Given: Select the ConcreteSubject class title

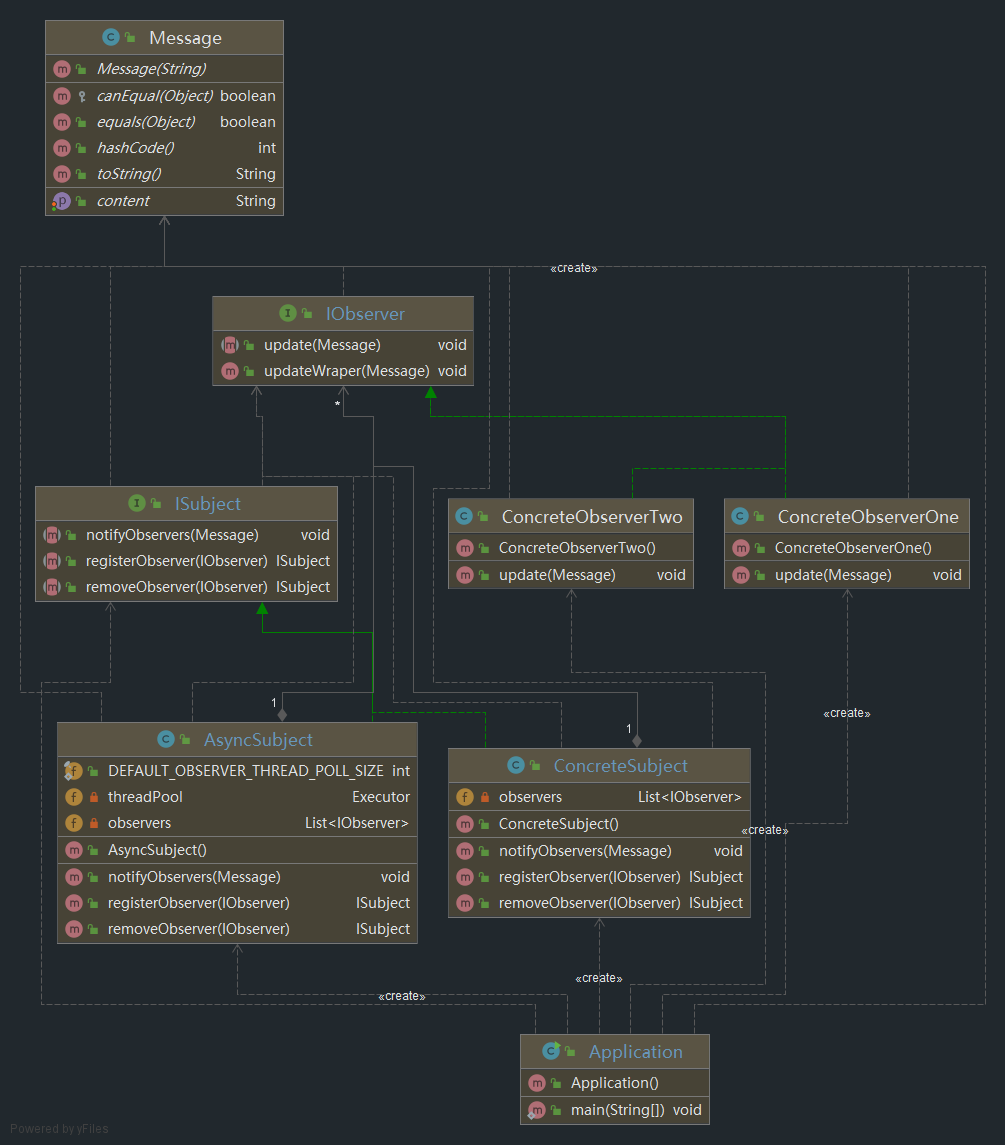Looking at the screenshot, I should pyautogui.click(x=620, y=766).
